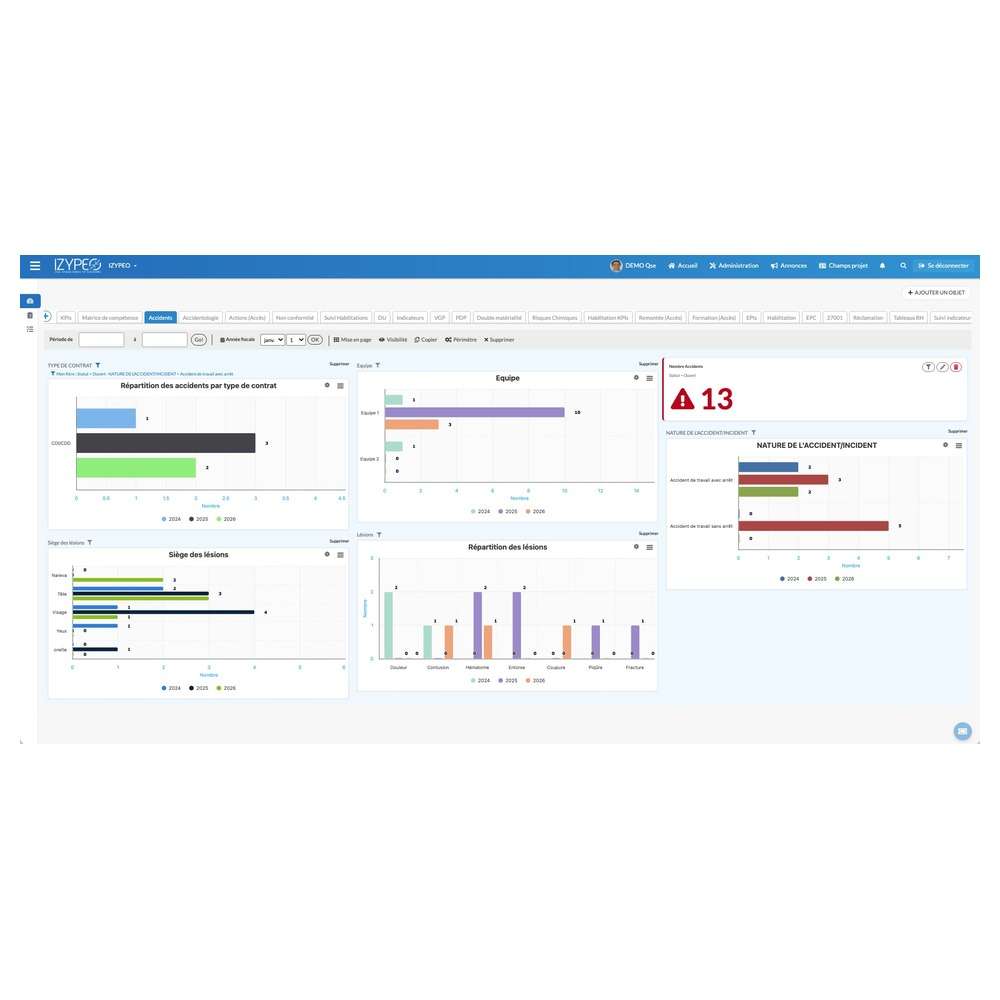Click filter icon on Nombre Accidents card

928,367
